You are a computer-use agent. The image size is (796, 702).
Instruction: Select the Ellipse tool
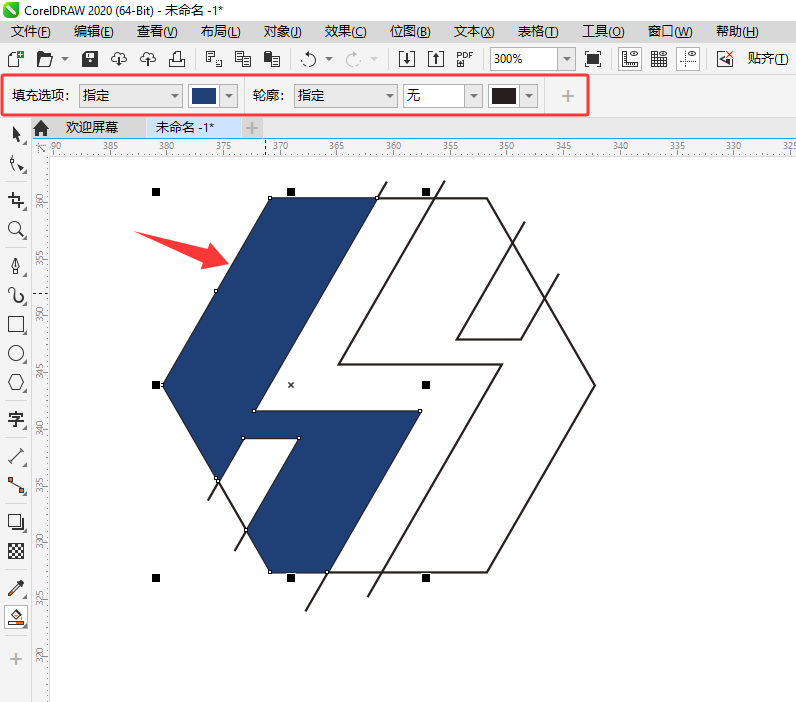tap(17, 353)
